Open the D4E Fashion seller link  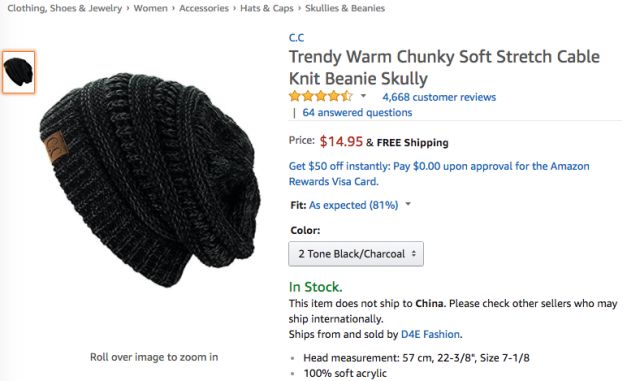(x=431, y=334)
